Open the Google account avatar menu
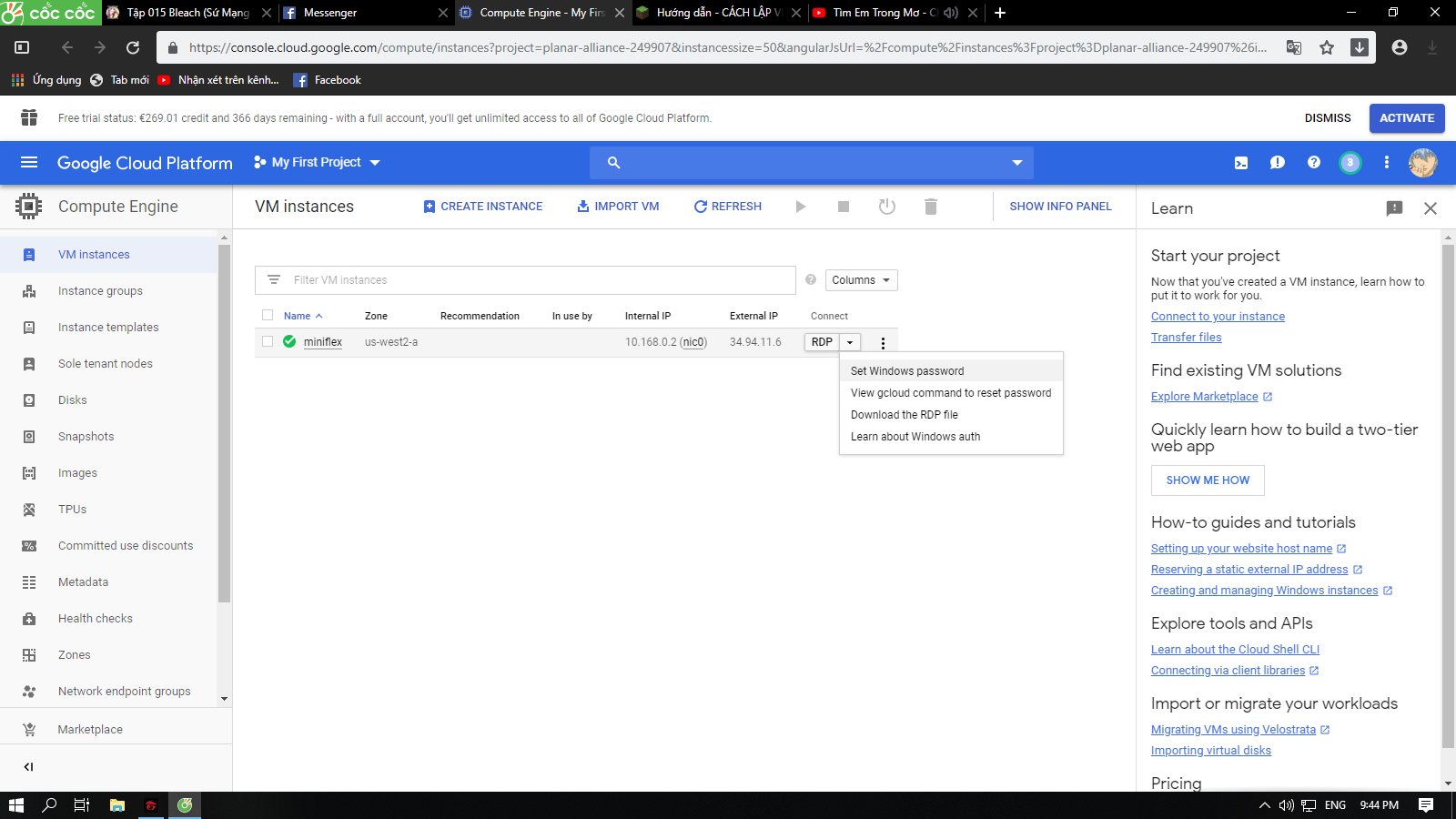 [x=1423, y=163]
